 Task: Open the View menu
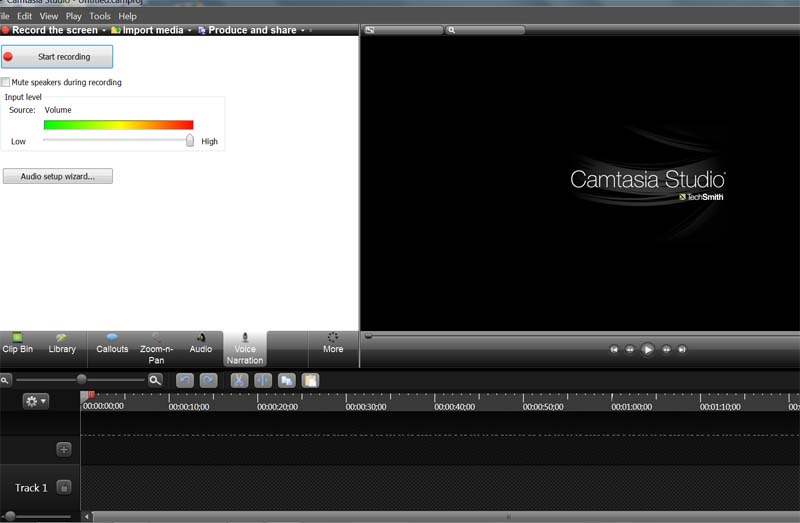click(49, 16)
